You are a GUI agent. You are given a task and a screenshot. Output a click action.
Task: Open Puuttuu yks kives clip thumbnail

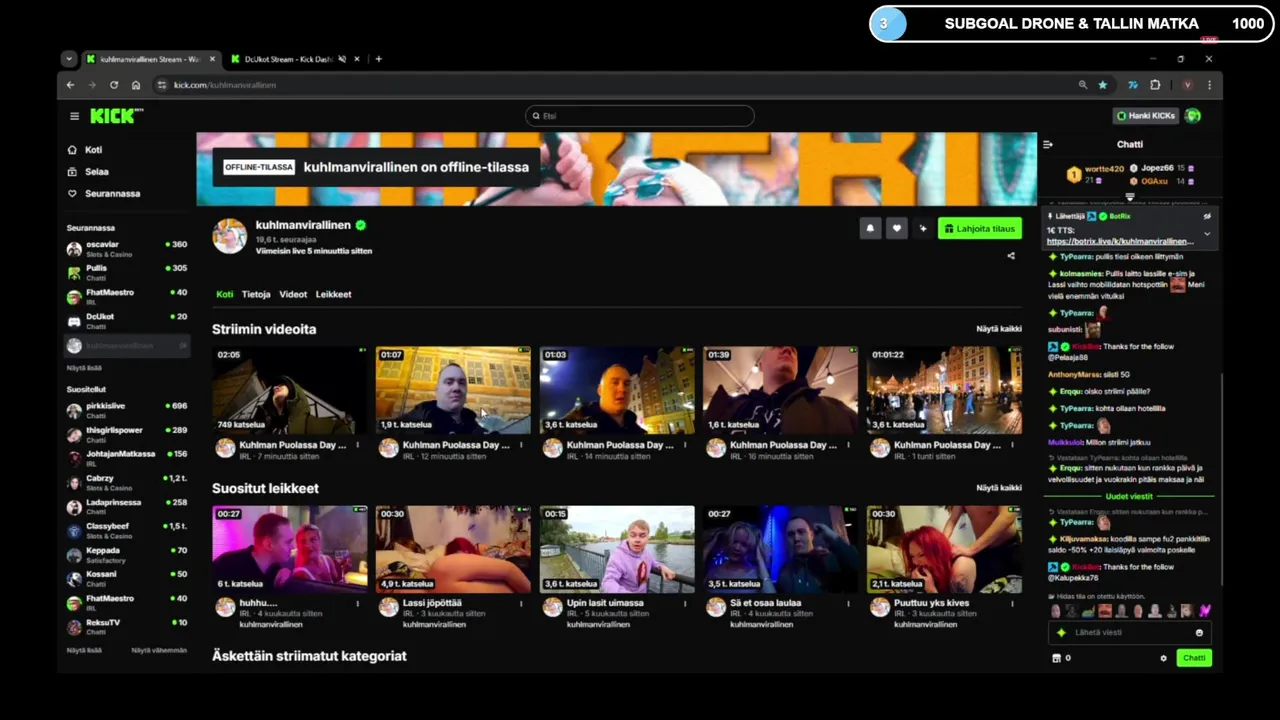[944, 549]
